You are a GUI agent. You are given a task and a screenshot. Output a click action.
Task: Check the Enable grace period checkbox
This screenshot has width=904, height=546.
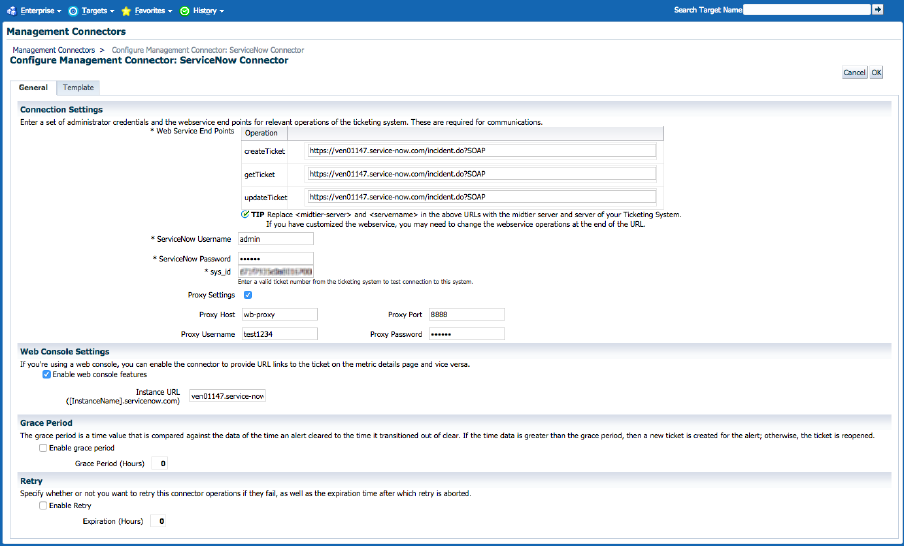pyautogui.click(x=43, y=448)
